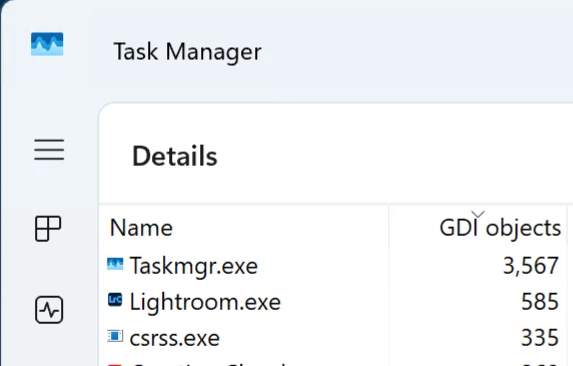Screen dimensions: 573x366
Task: Select the Lightroom.exe process row
Action: (x=333, y=301)
